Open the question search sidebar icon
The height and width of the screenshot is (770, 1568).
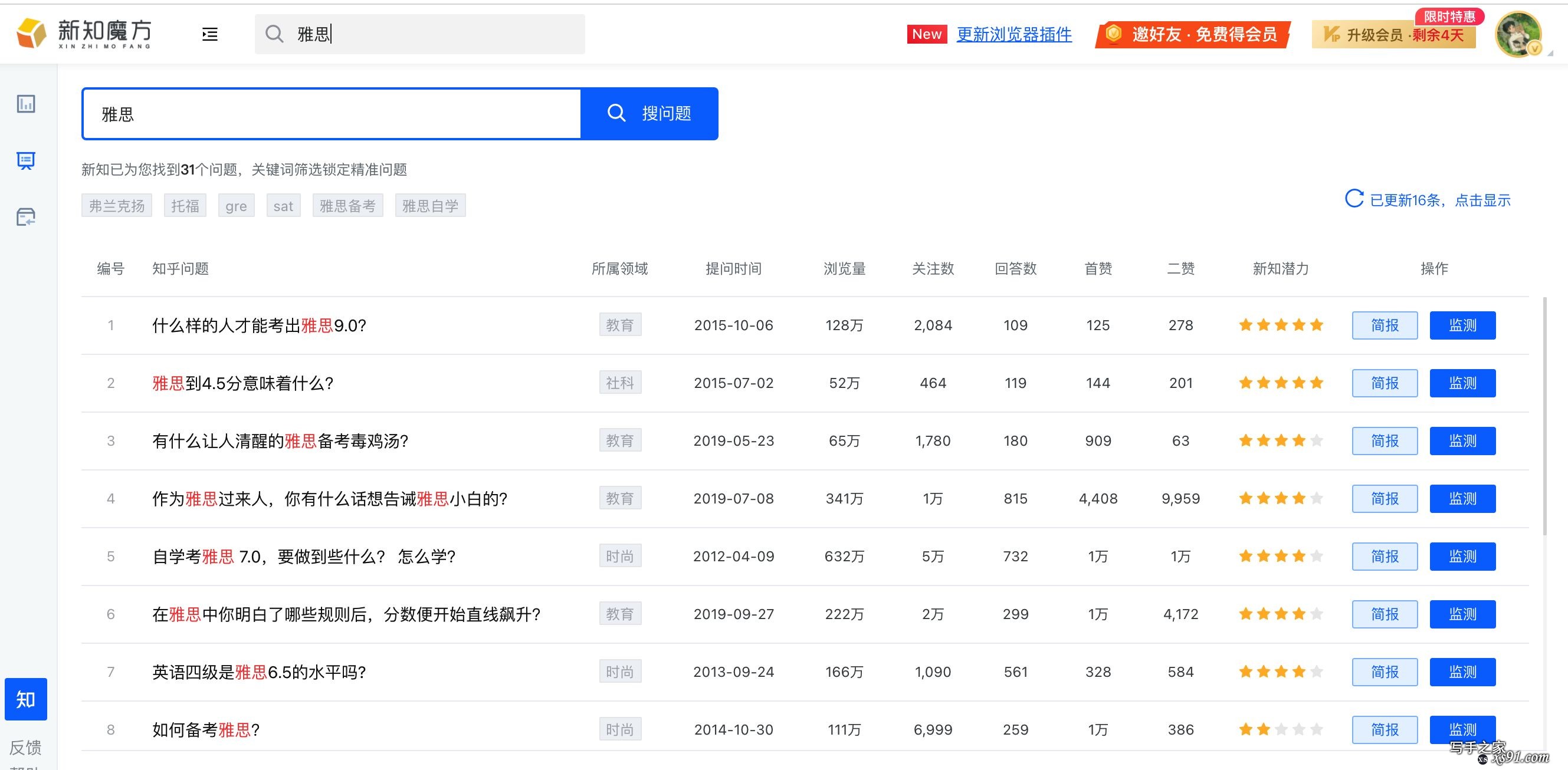tap(25, 160)
